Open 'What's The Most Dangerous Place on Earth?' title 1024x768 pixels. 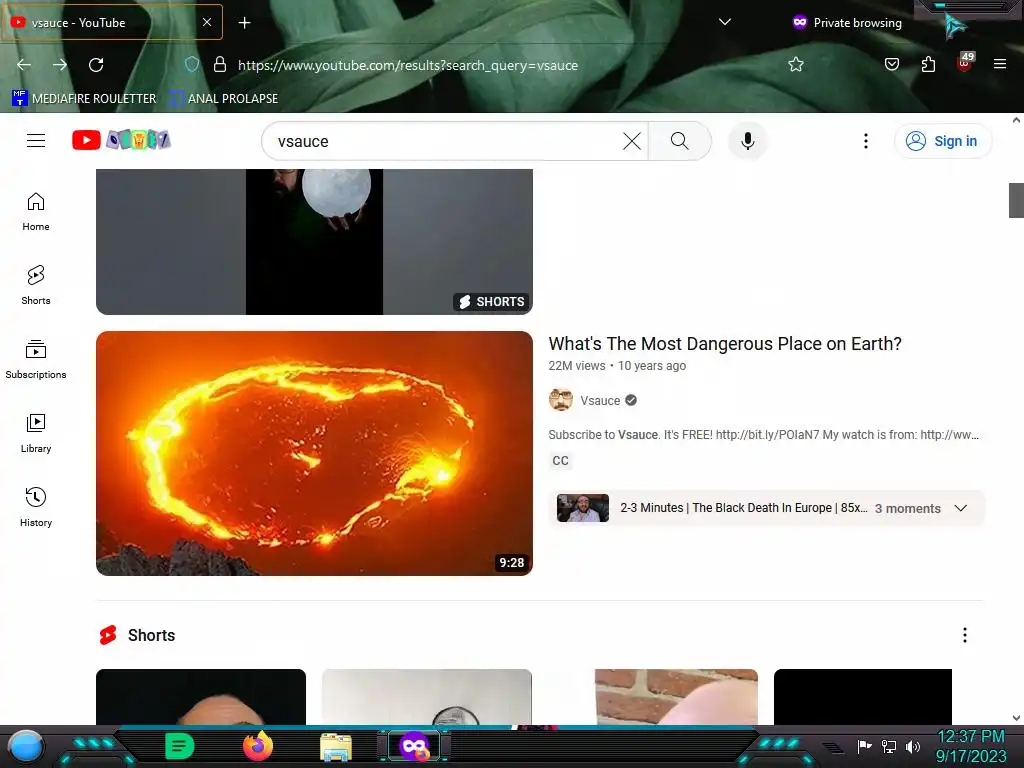[725, 344]
